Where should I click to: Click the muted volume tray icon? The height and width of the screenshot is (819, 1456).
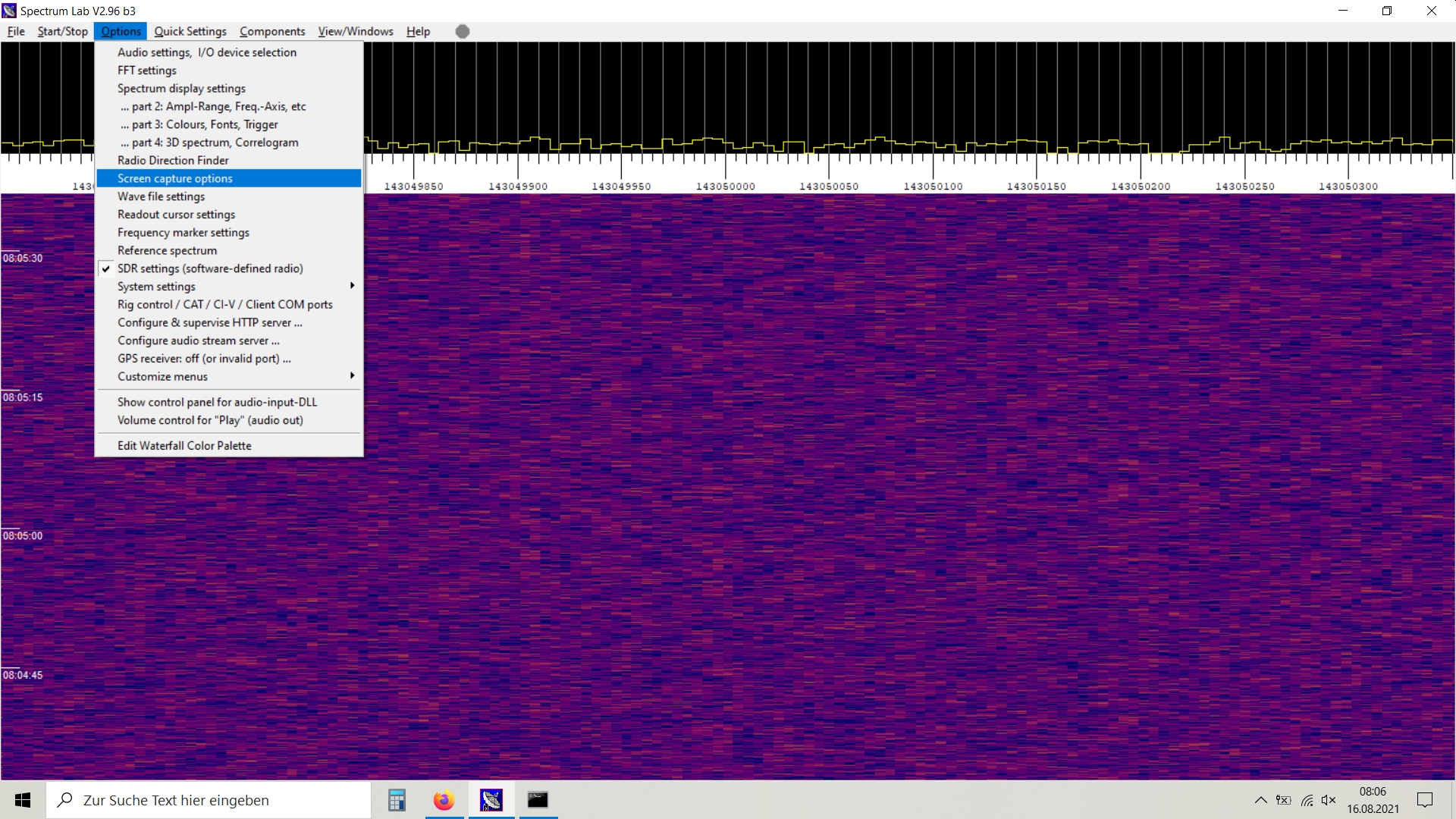coord(1329,800)
